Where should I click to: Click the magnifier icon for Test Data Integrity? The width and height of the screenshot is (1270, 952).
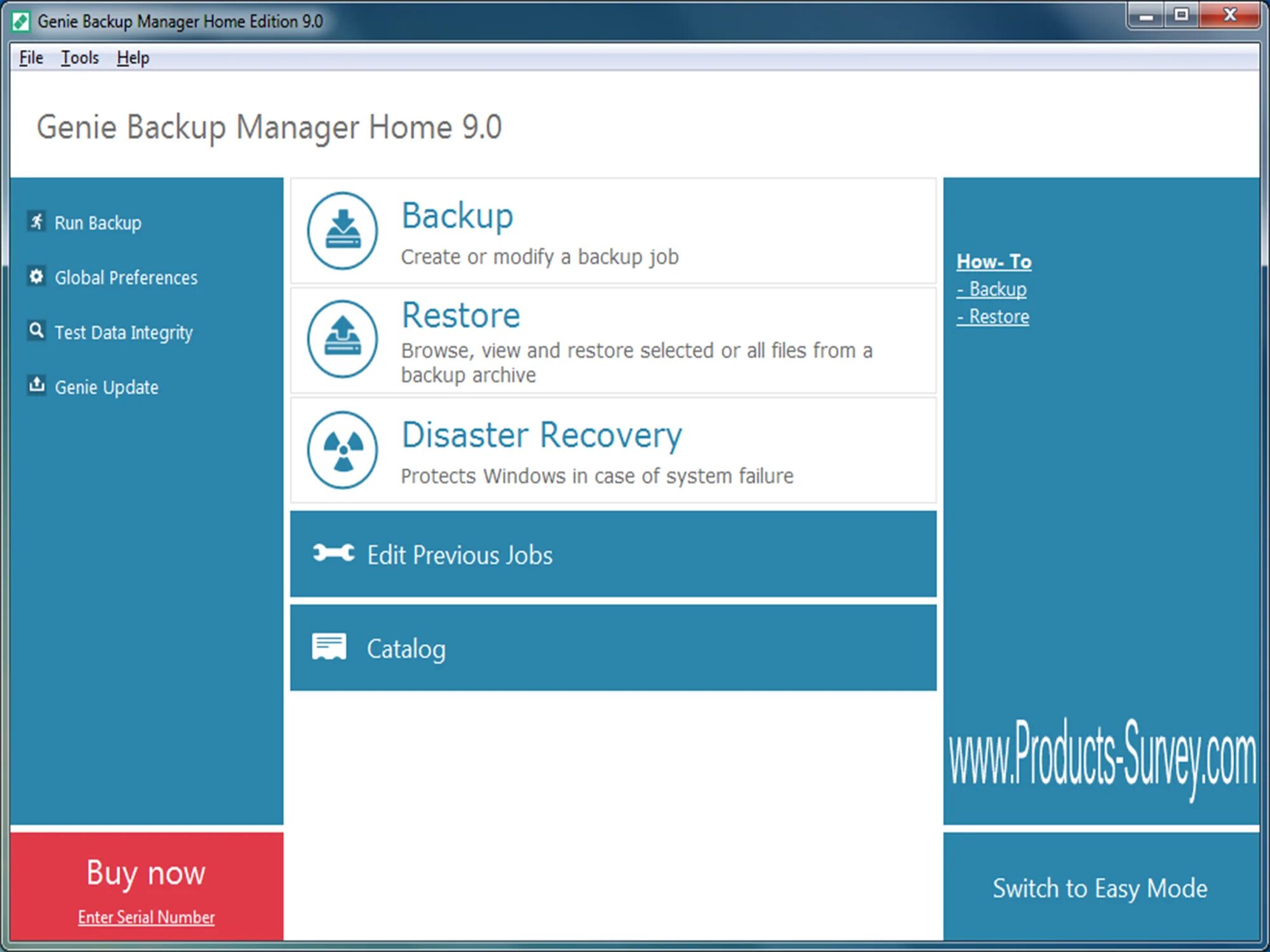(x=37, y=331)
